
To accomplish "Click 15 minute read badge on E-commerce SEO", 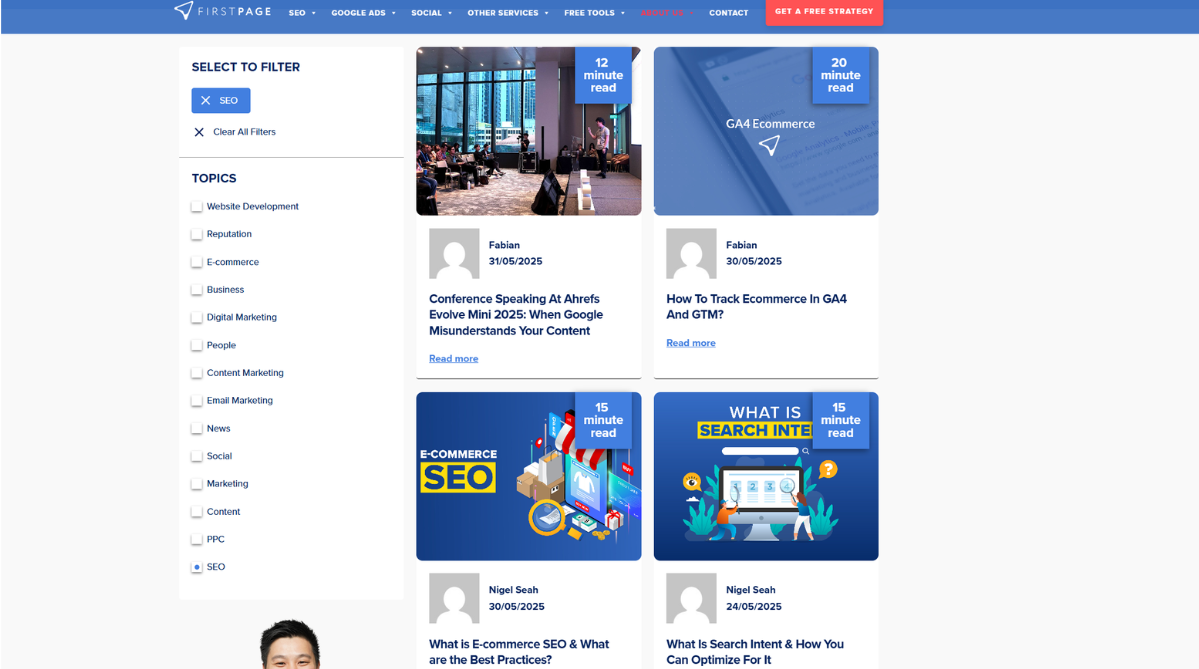I will pos(603,420).
